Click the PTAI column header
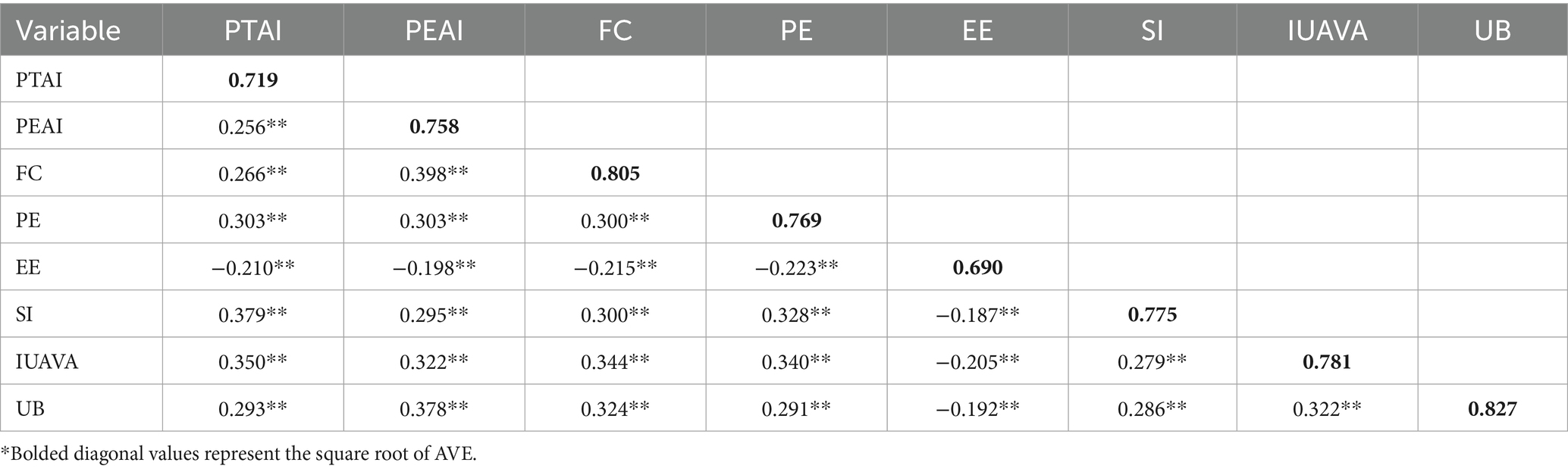This screenshot has height=472, width=1568. (252, 30)
